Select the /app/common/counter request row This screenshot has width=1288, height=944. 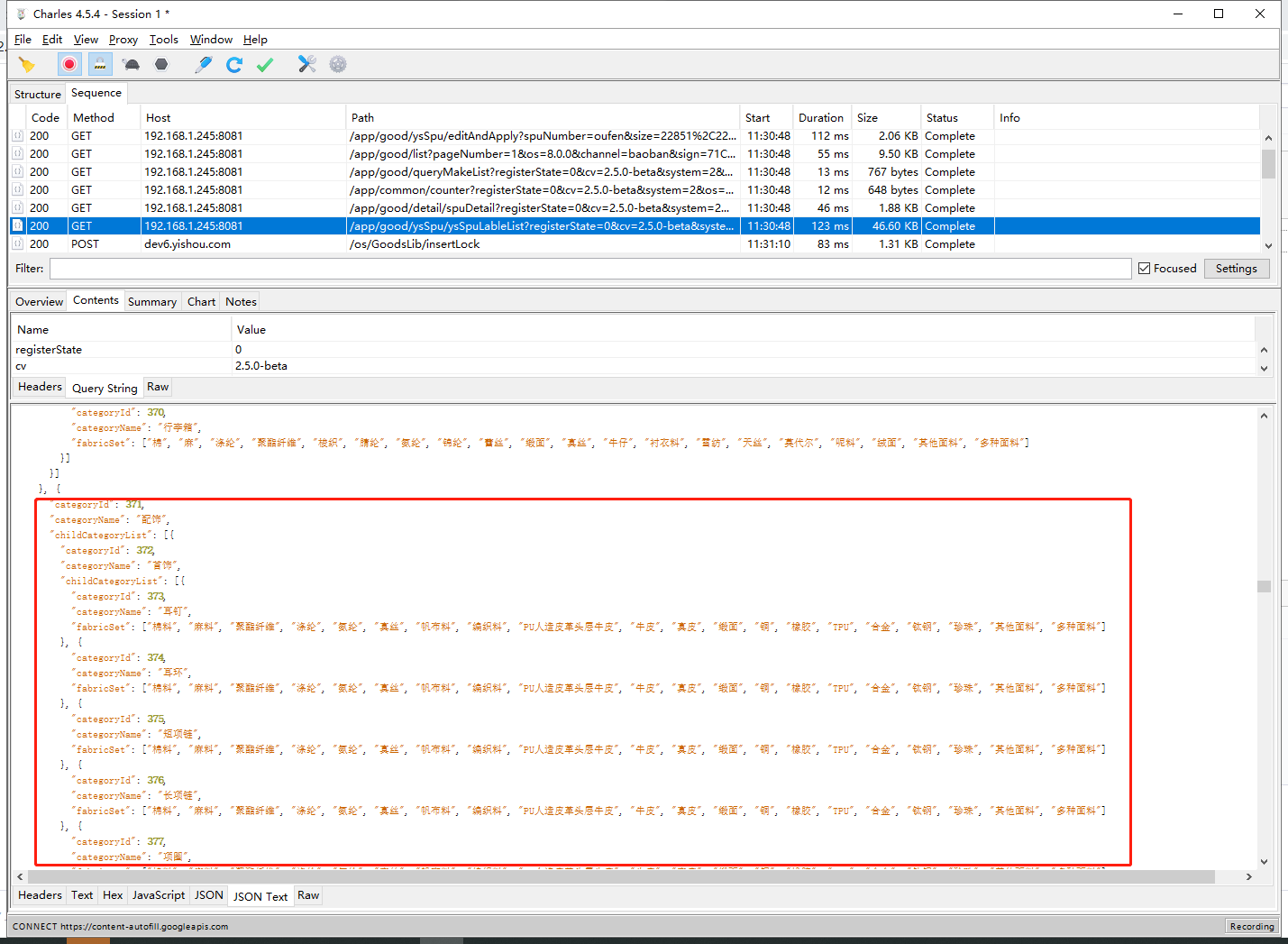635,189
